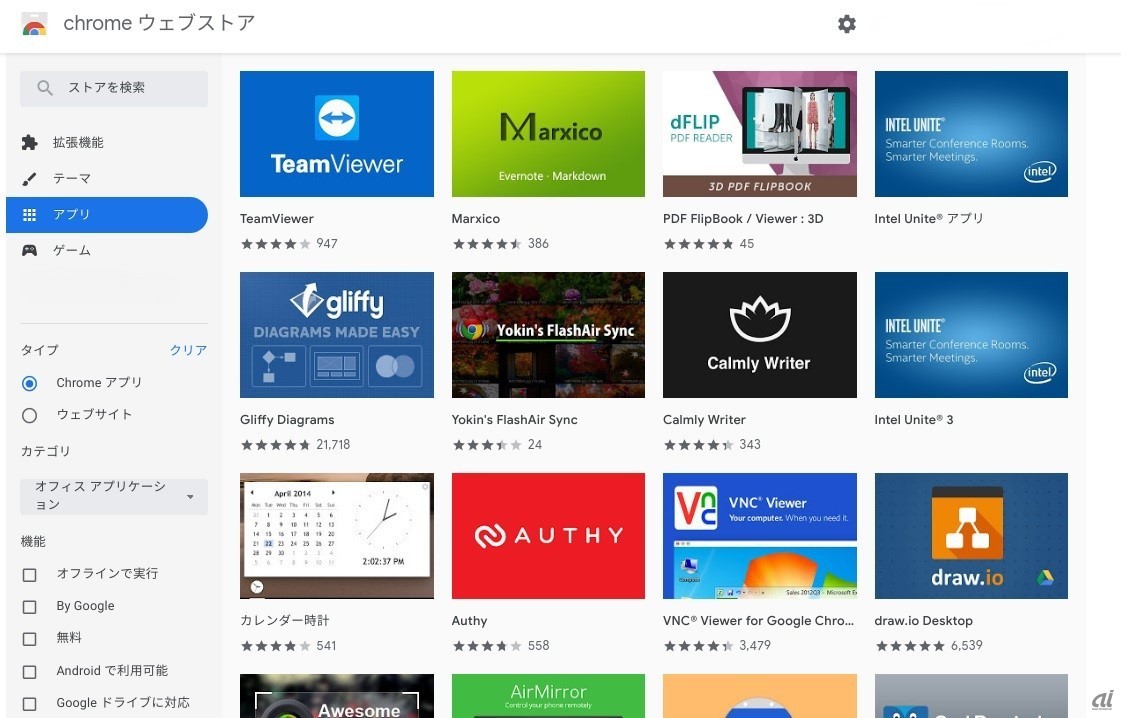
Task: Open the Marxico app tile image
Action: coord(548,134)
